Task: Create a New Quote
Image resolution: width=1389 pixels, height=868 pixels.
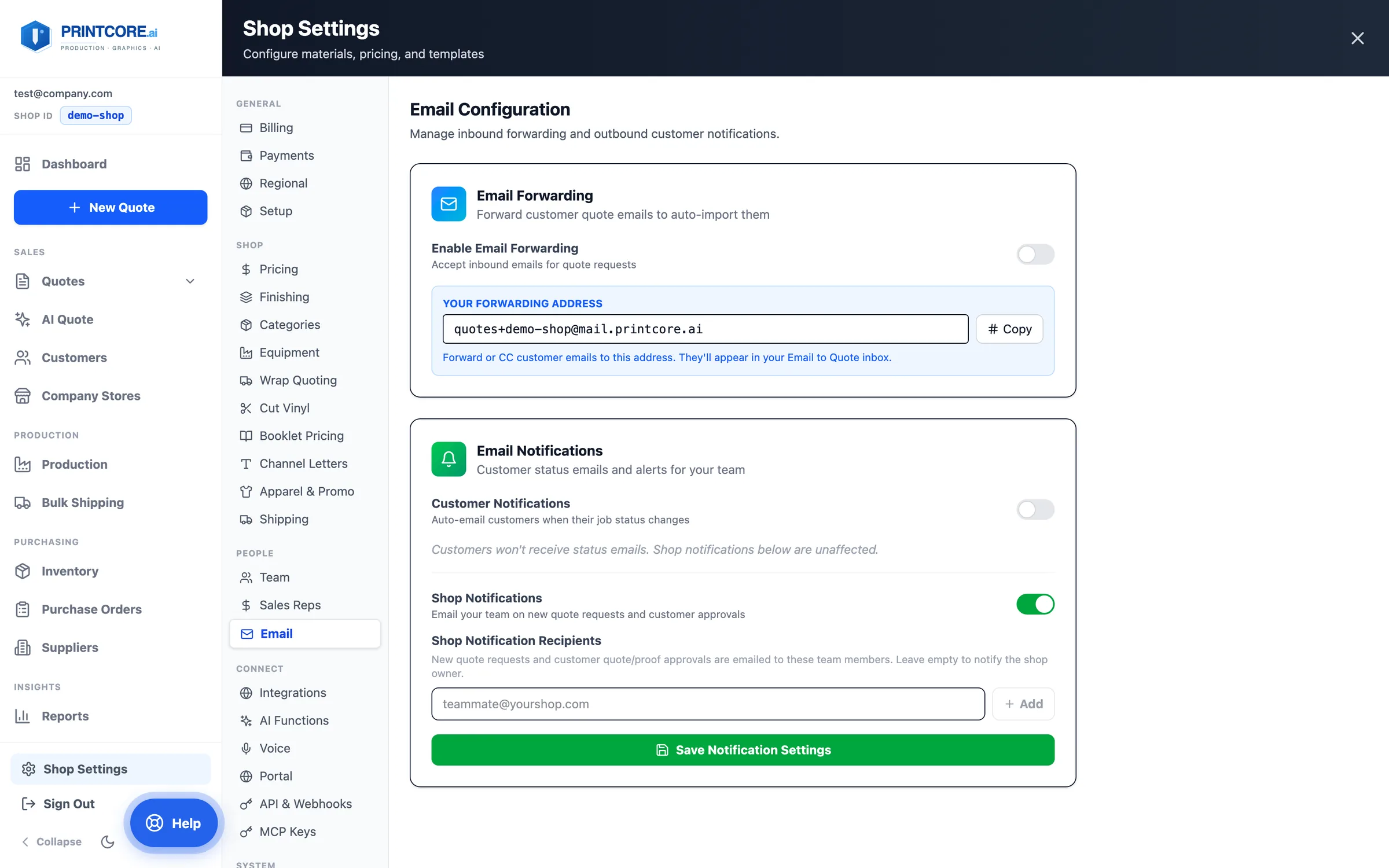Action: (111, 208)
